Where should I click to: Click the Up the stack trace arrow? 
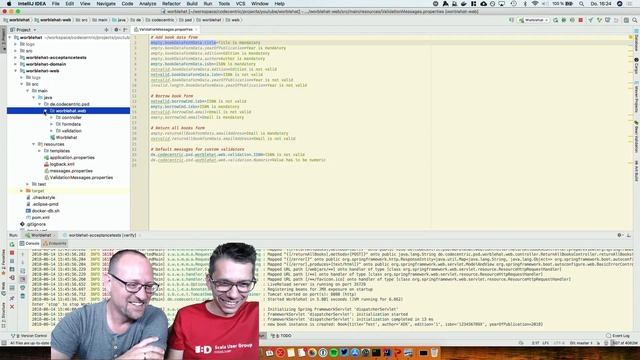coord(23,253)
